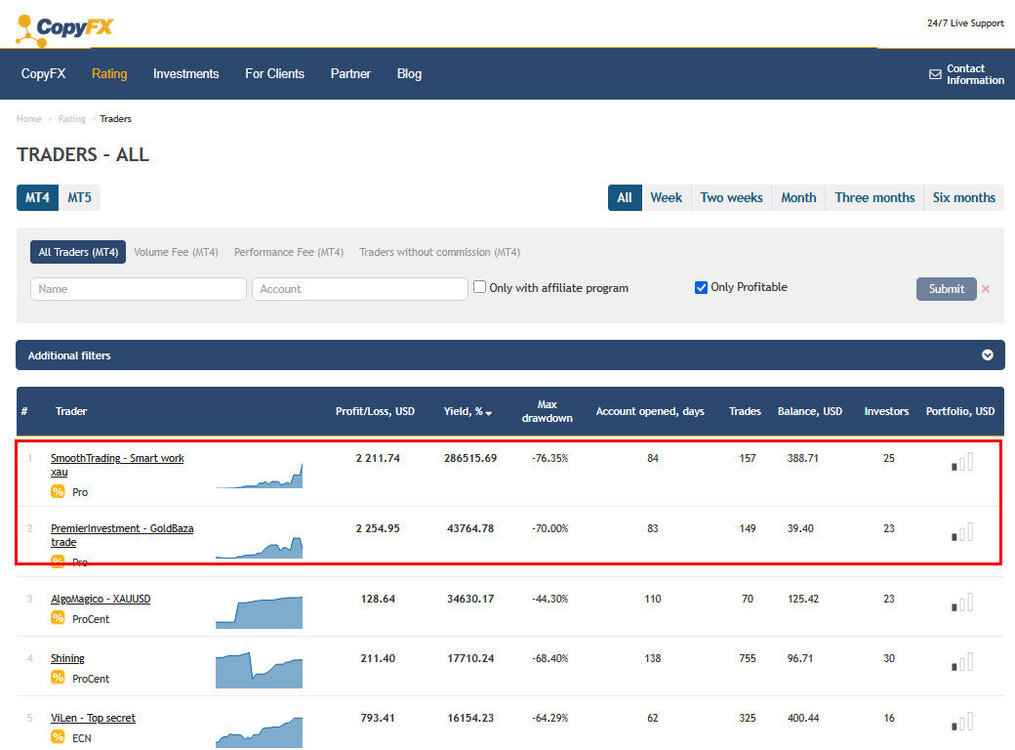Select the Month period tab
Screen dimensions: 1015x750
point(799,197)
